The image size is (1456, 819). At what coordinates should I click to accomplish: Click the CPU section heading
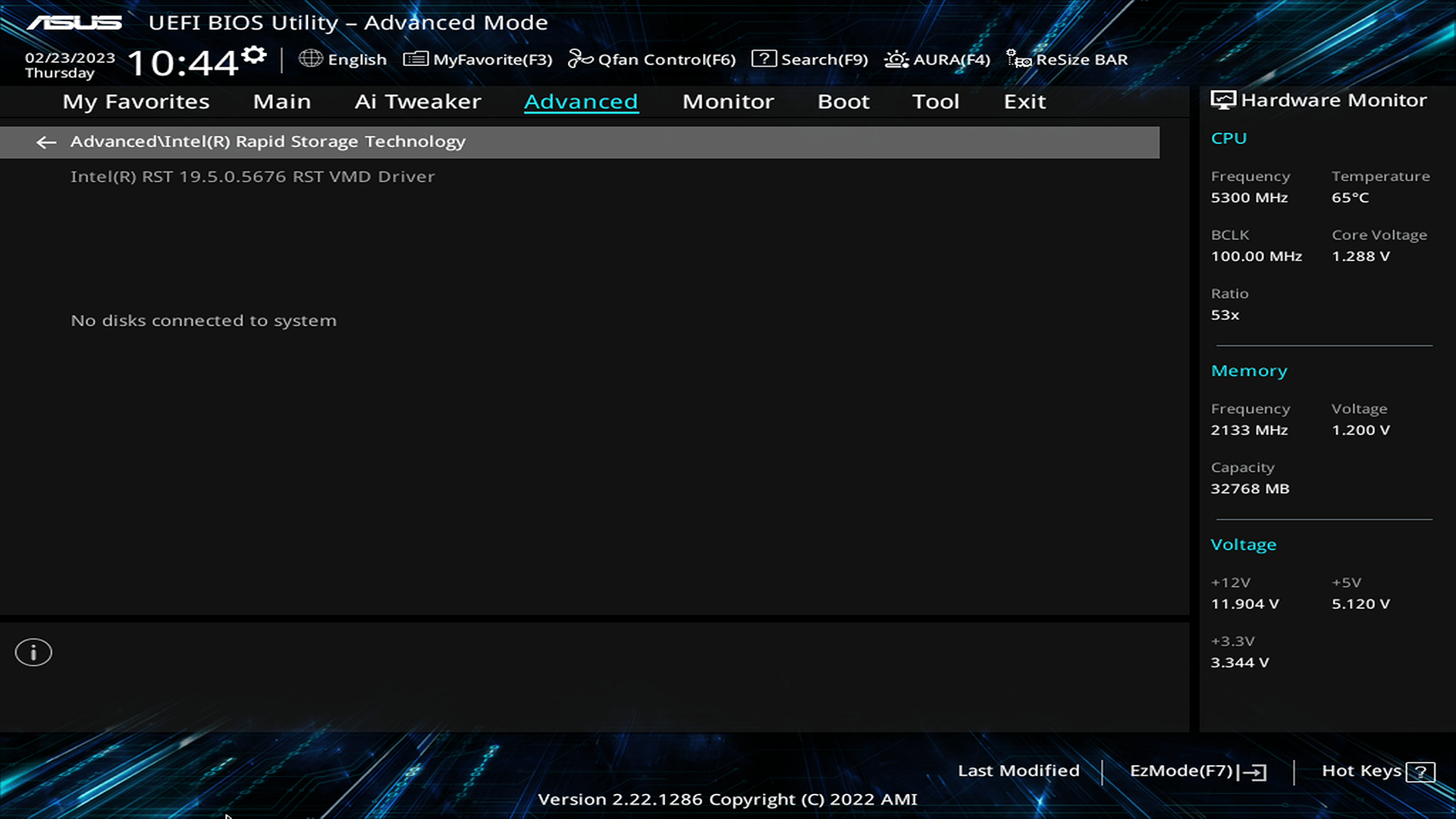(1228, 139)
